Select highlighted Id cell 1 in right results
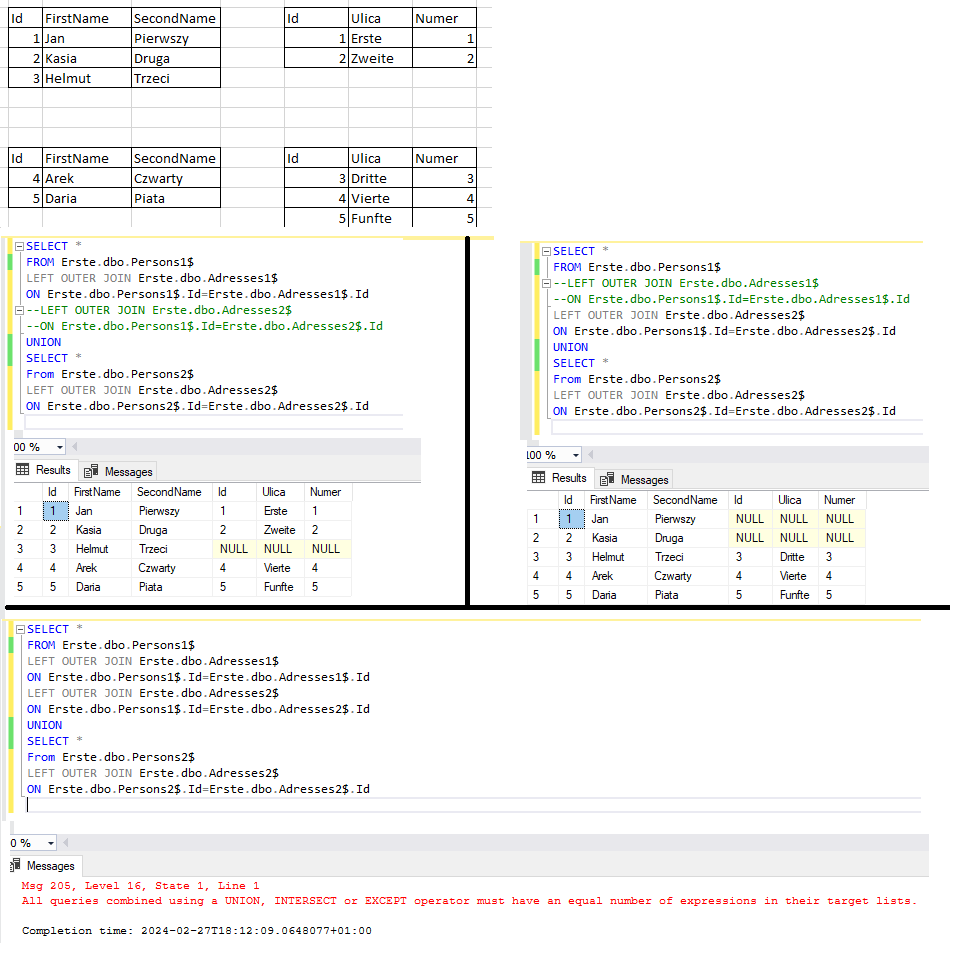Image resolution: width=964 pixels, height=956 pixels. (571, 519)
